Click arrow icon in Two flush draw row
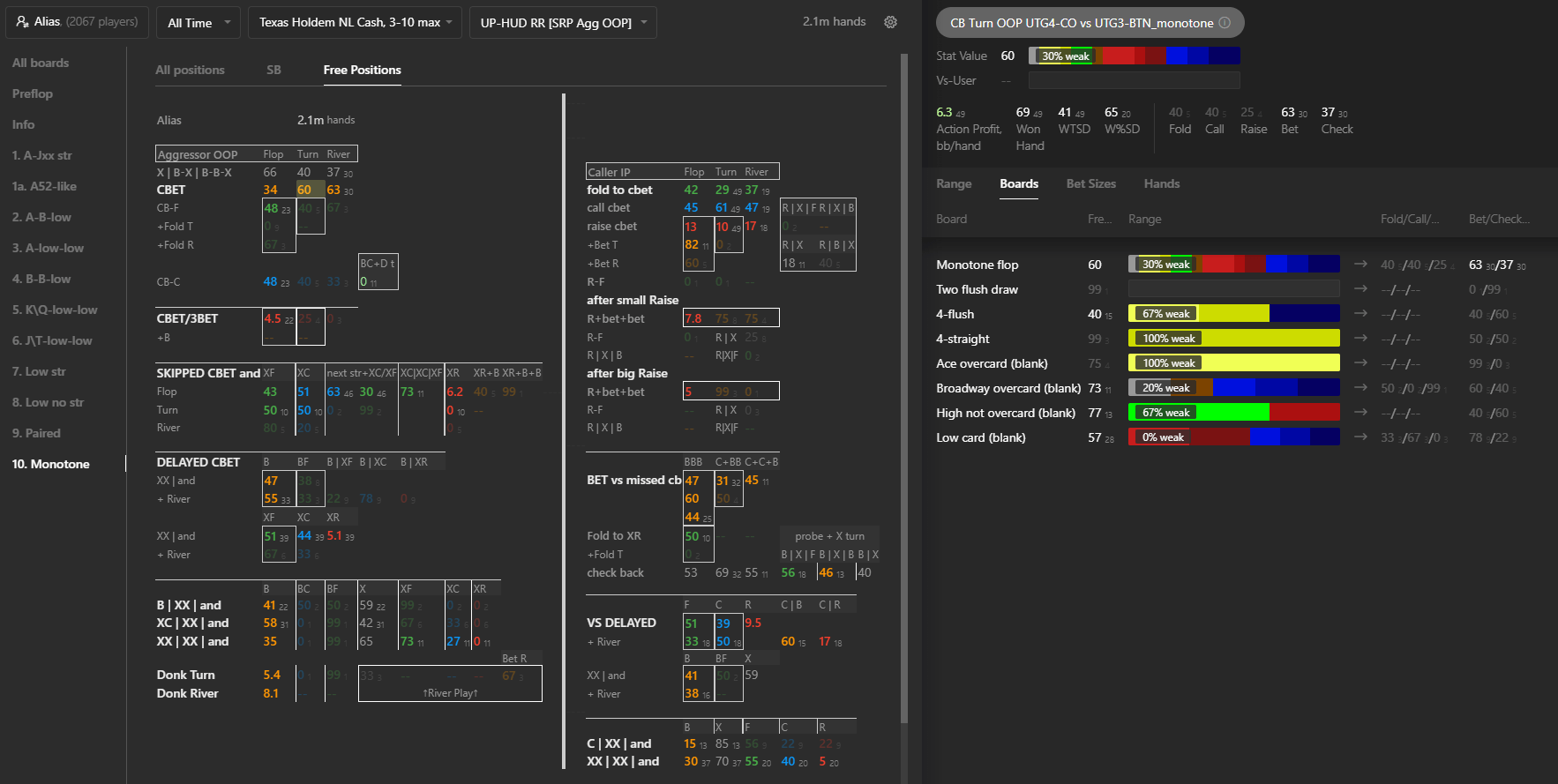This screenshot has height=784, width=1558. (1360, 289)
